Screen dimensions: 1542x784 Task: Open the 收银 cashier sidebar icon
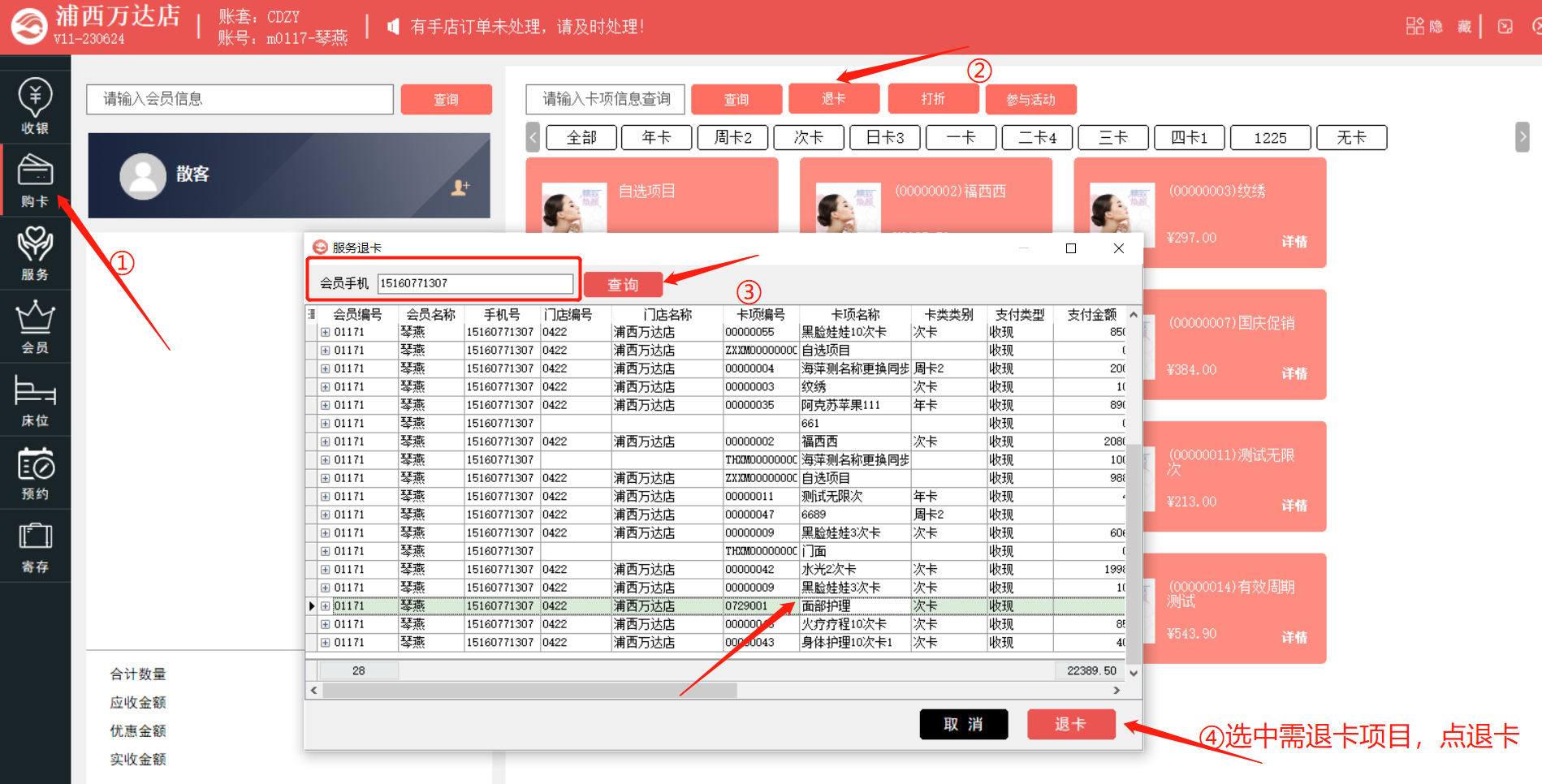coord(35,106)
